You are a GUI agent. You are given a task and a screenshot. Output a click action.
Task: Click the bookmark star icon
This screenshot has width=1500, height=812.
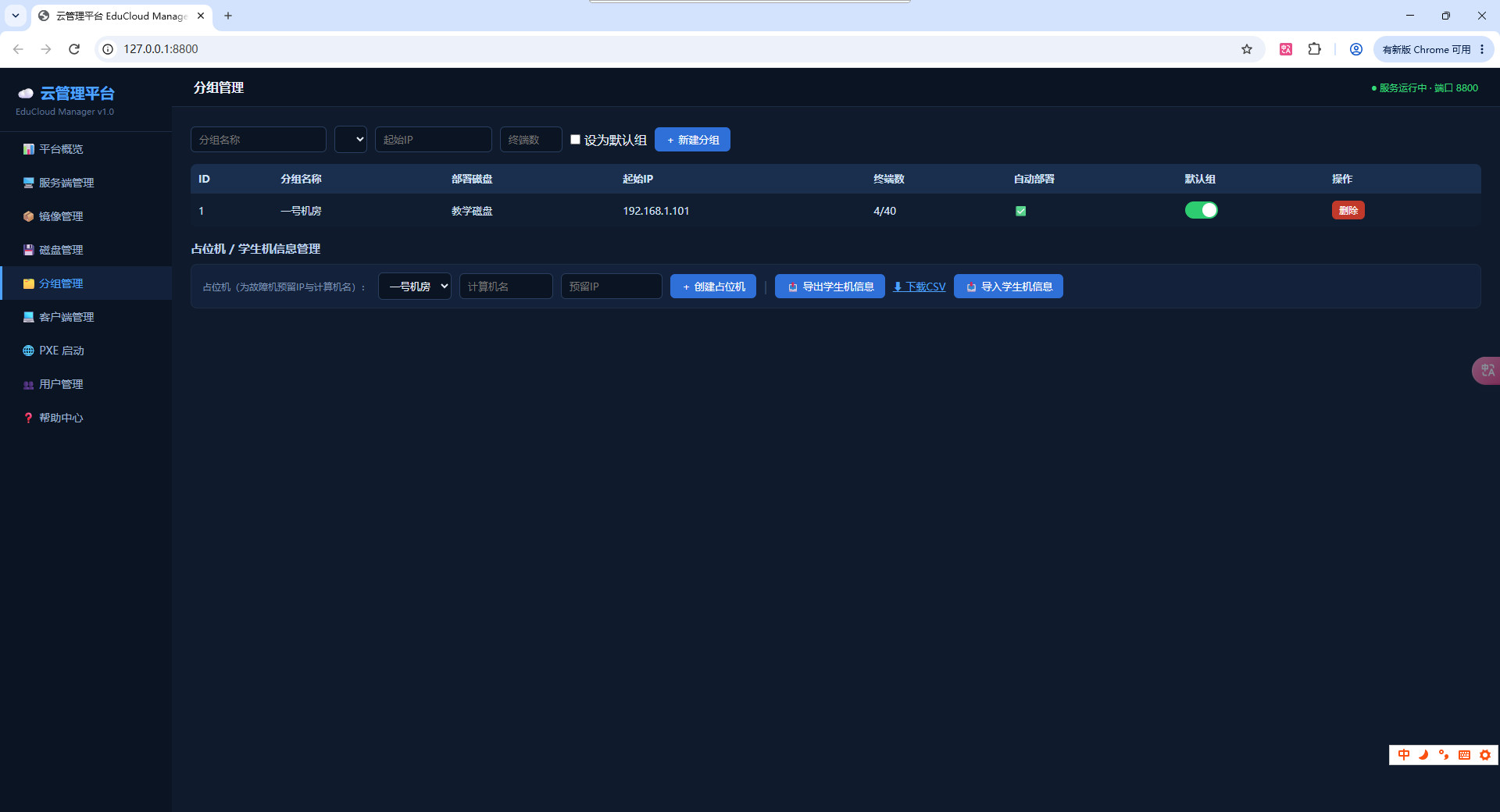pos(1247,49)
